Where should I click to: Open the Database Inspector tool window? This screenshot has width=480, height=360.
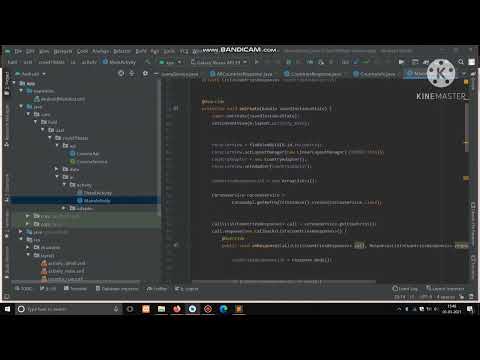point(117,289)
